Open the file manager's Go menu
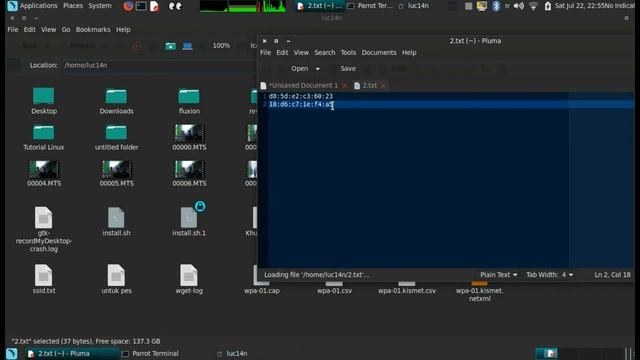The width and height of the screenshot is (640, 360). (x=66, y=30)
